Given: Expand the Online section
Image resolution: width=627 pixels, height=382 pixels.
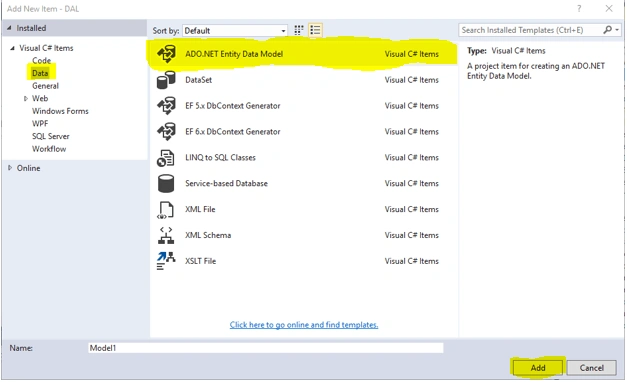Looking at the screenshot, I should click(10, 168).
